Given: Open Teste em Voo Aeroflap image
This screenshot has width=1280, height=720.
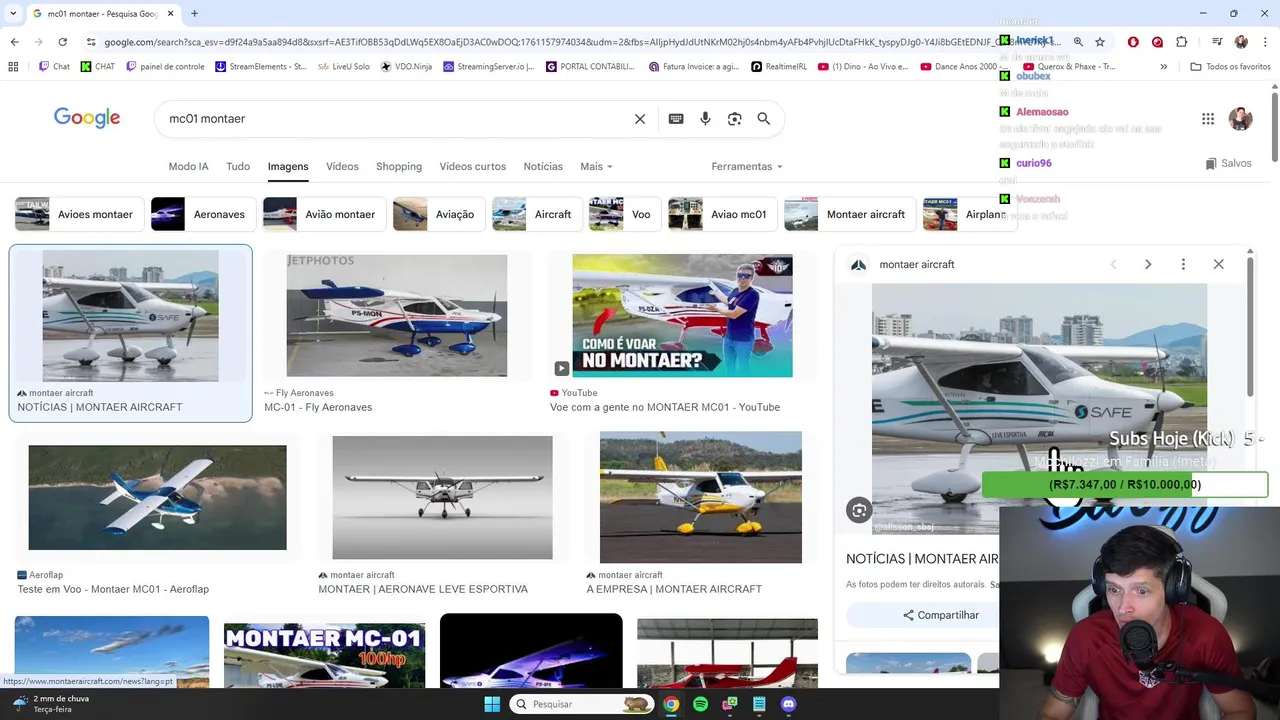Looking at the screenshot, I should click(157, 498).
